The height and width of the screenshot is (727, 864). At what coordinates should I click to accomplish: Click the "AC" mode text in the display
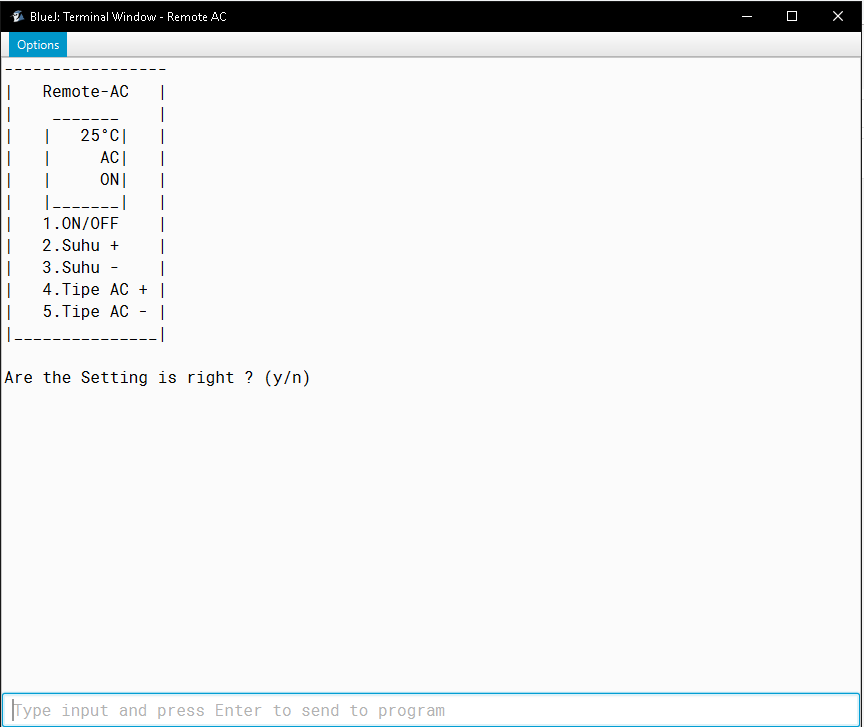pos(110,158)
